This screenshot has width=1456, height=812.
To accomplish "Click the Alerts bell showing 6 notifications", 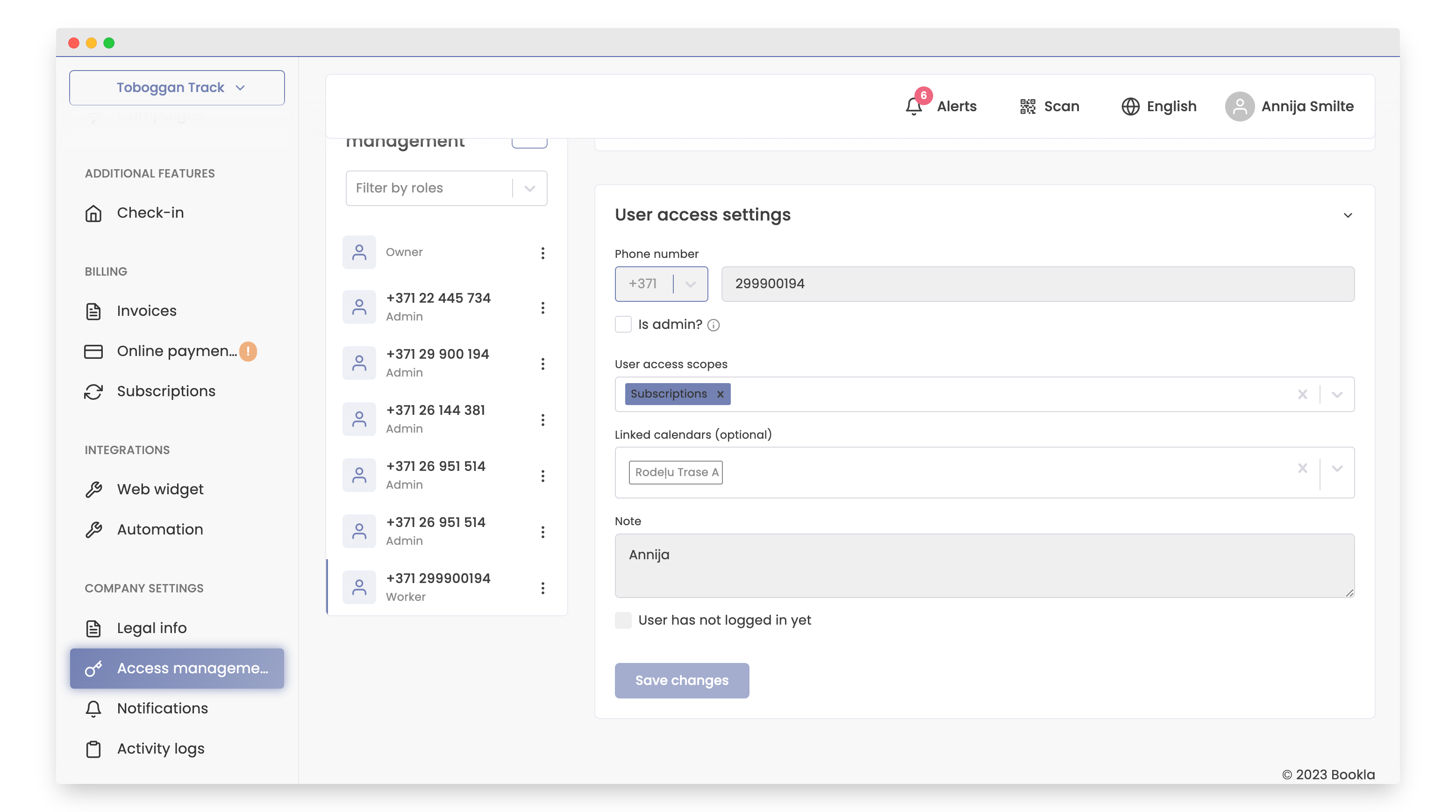I will pyautogui.click(x=914, y=106).
